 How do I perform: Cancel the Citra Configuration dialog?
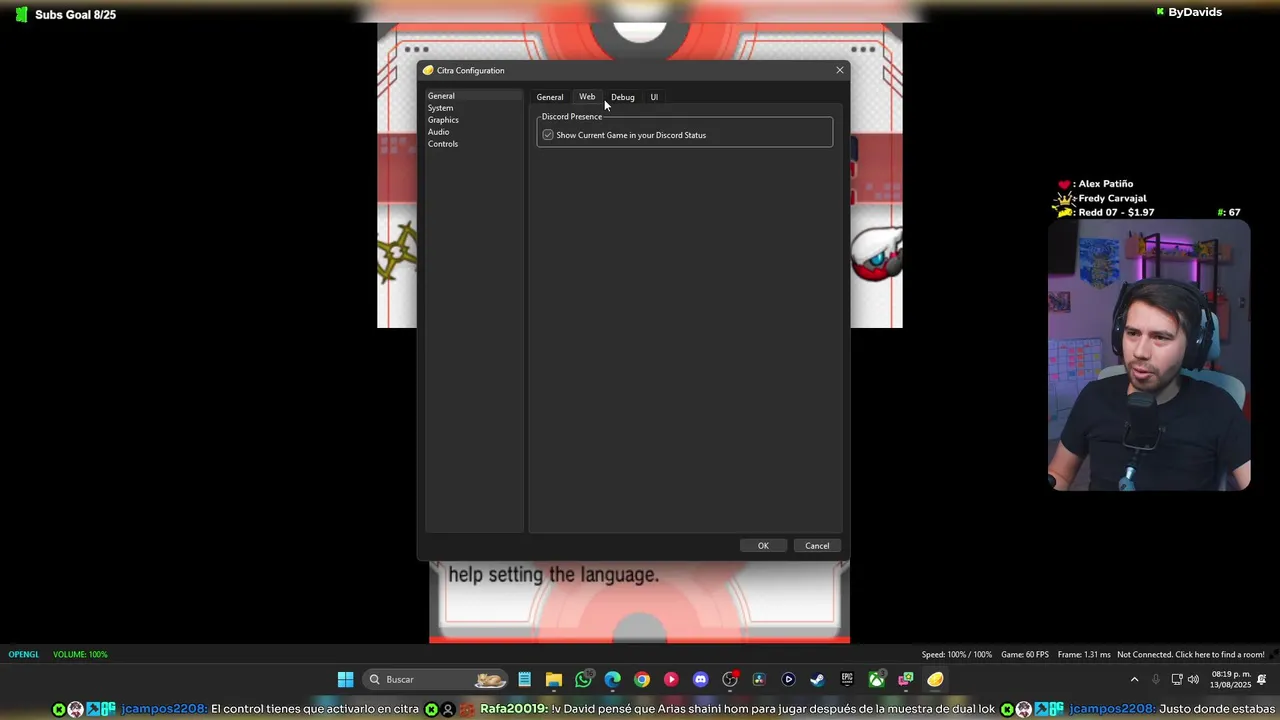pyautogui.click(x=817, y=546)
